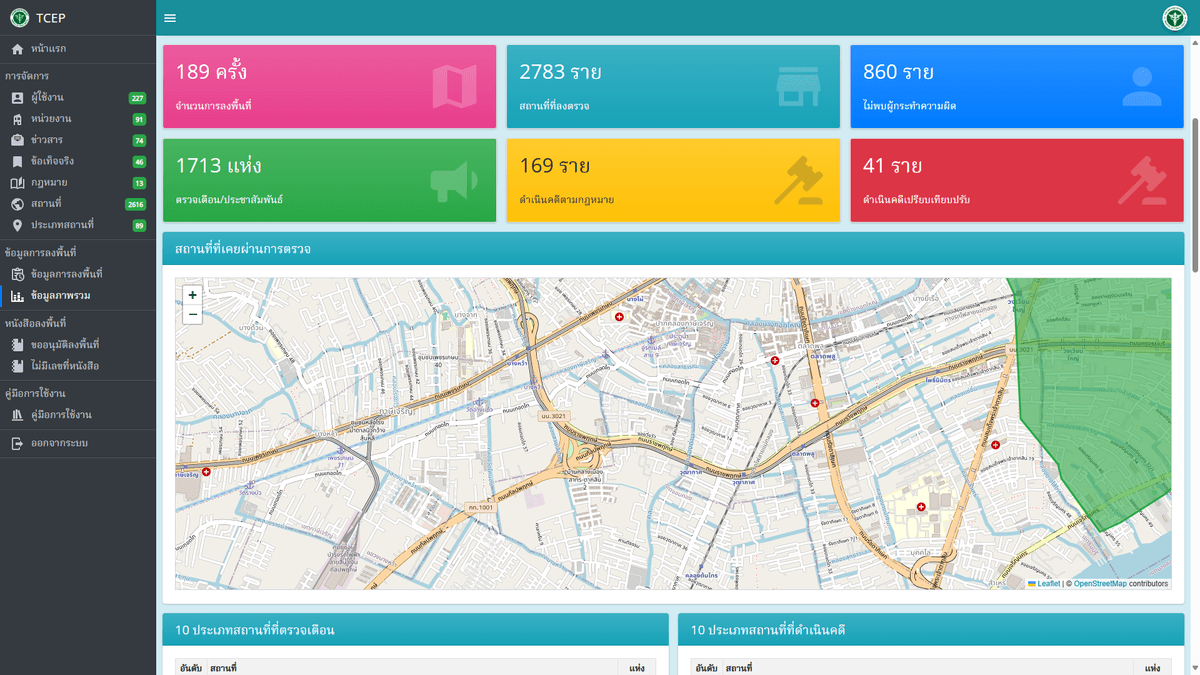1200x675 pixels.
Task: Open ขออนุมัติลงพื้นที่ document icon
Action: pos(17,345)
